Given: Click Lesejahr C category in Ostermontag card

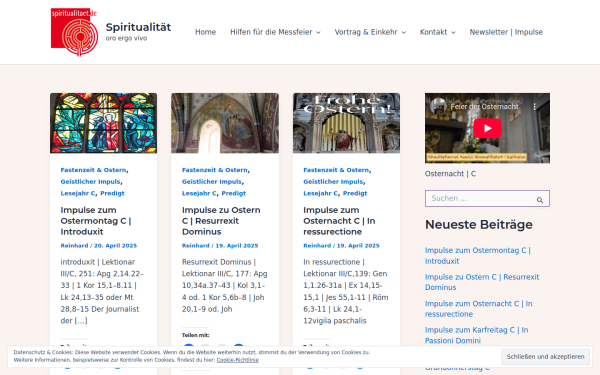Looking at the screenshot, I should (78, 193).
